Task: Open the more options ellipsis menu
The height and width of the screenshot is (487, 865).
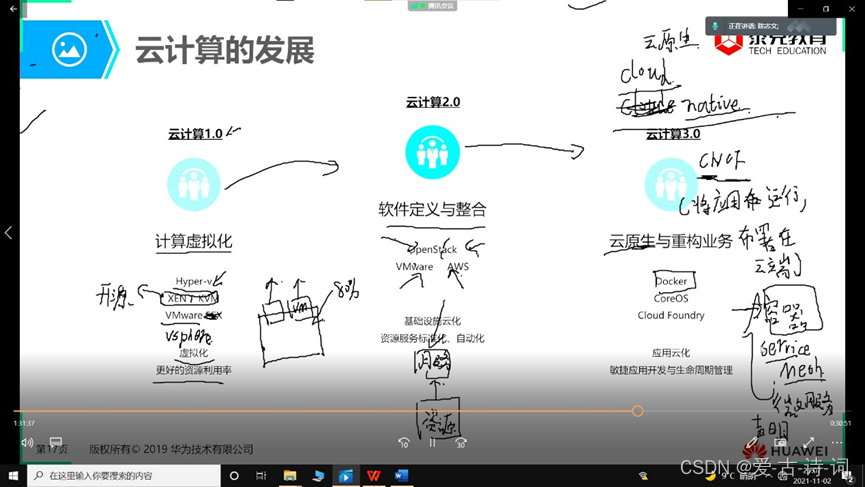Action: [x=837, y=442]
